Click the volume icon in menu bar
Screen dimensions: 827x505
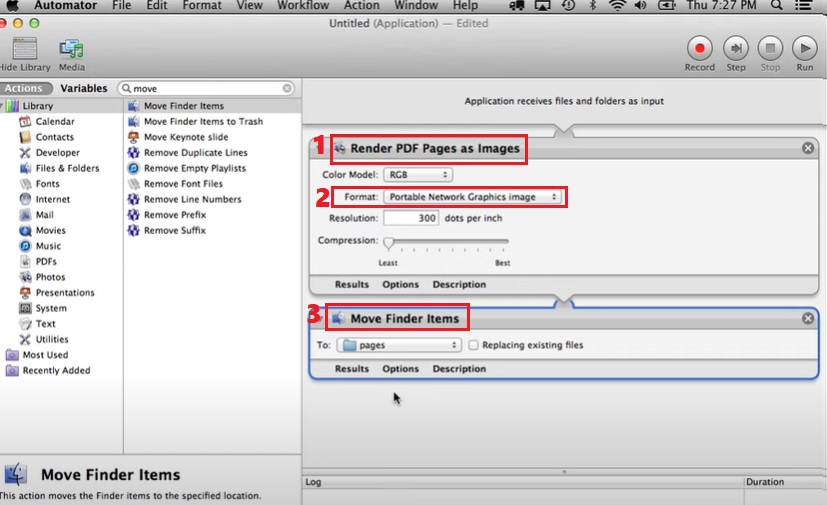(x=641, y=6)
